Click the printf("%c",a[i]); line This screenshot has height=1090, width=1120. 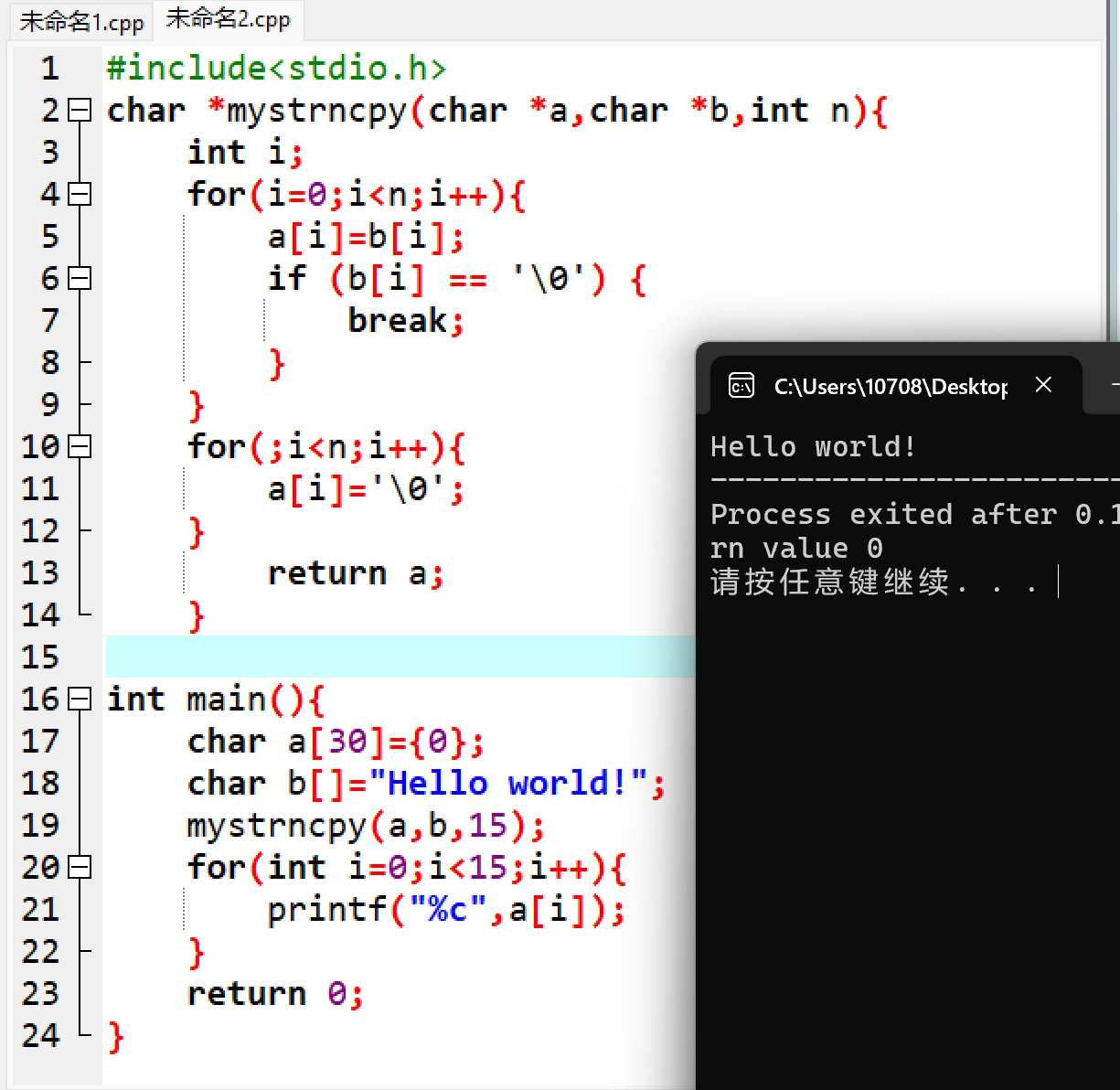[x=446, y=910]
